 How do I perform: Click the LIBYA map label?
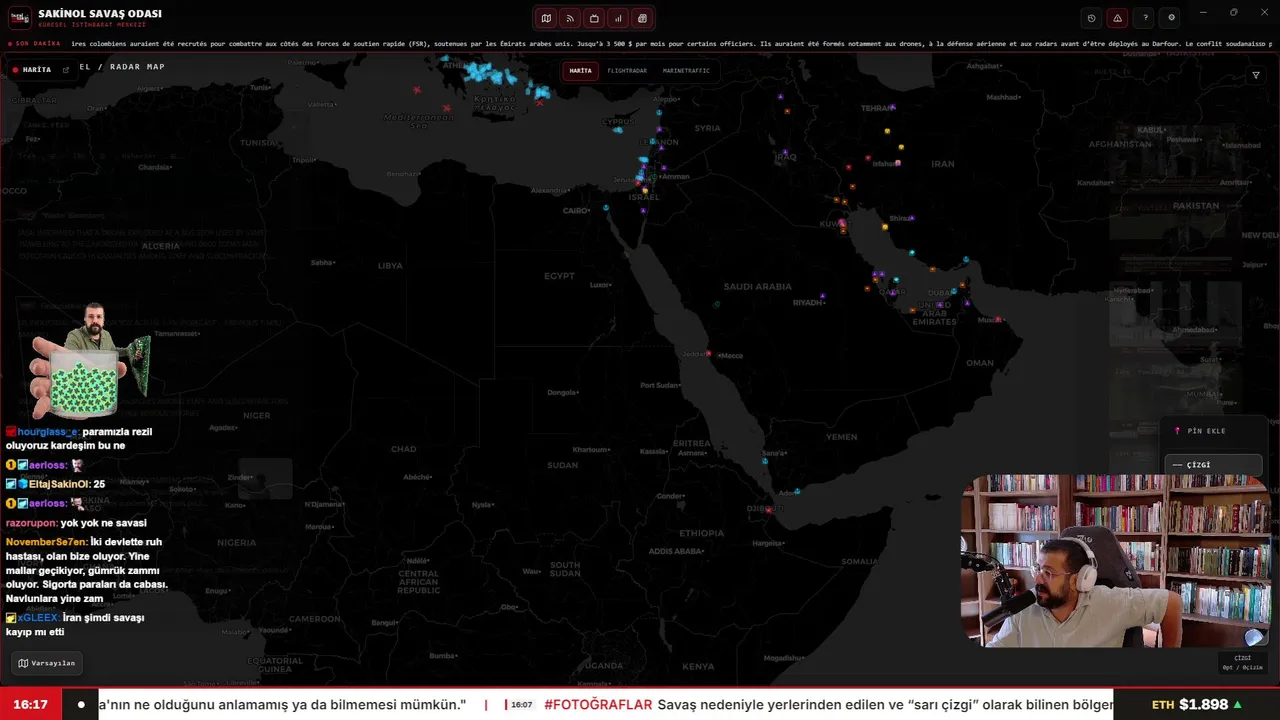pos(390,266)
